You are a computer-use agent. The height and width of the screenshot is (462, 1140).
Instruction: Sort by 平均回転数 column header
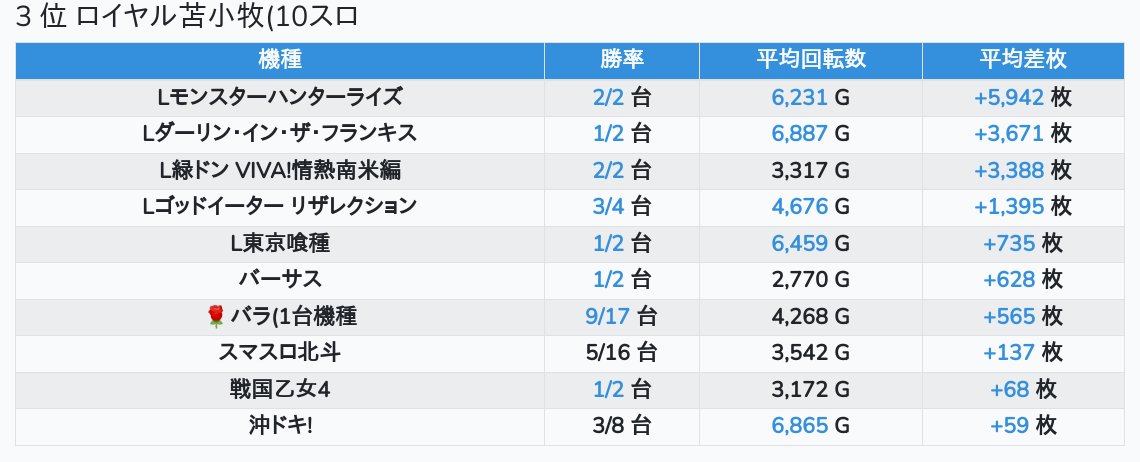click(811, 60)
